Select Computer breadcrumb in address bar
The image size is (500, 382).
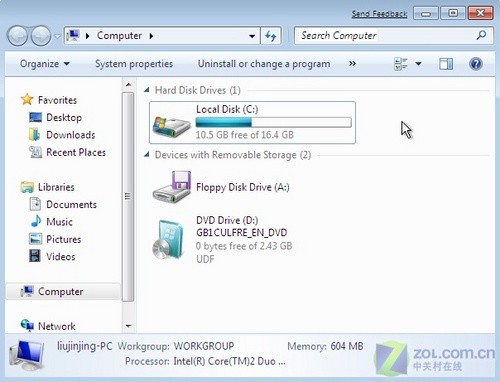pyautogui.click(x=119, y=35)
